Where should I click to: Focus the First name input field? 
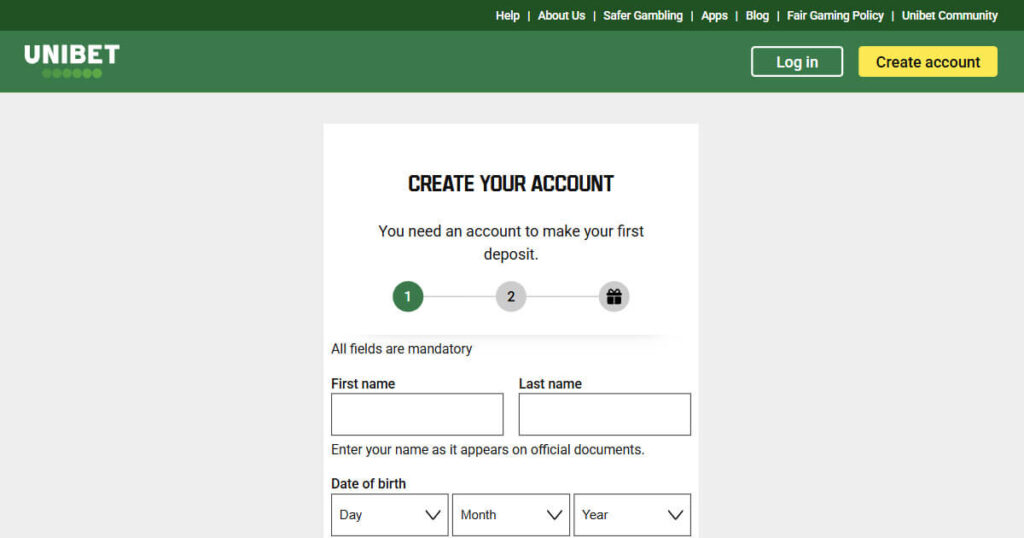coord(417,414)
